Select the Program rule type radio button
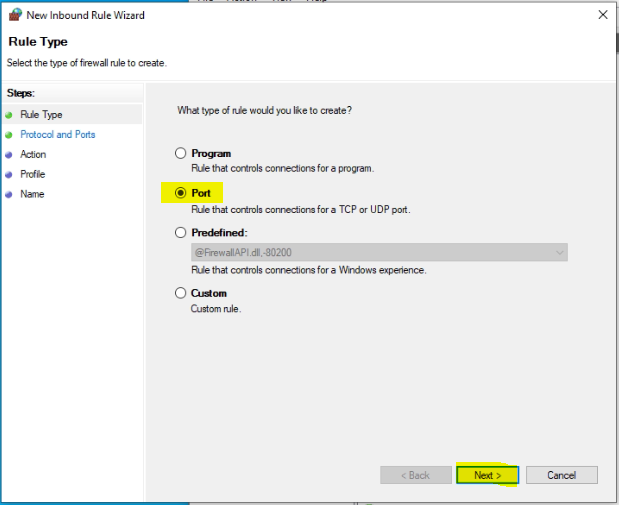This screenshot has height=505, width=619. coord(180,153)
